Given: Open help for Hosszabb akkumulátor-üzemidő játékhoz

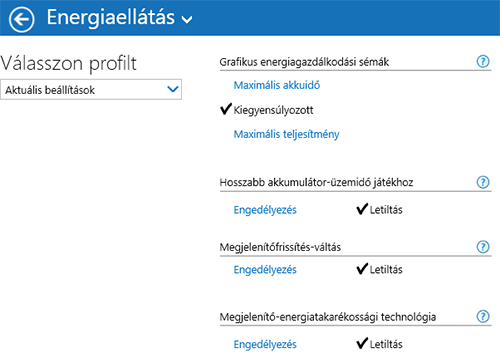Looking at the screenshot, I should click(483, 182).
